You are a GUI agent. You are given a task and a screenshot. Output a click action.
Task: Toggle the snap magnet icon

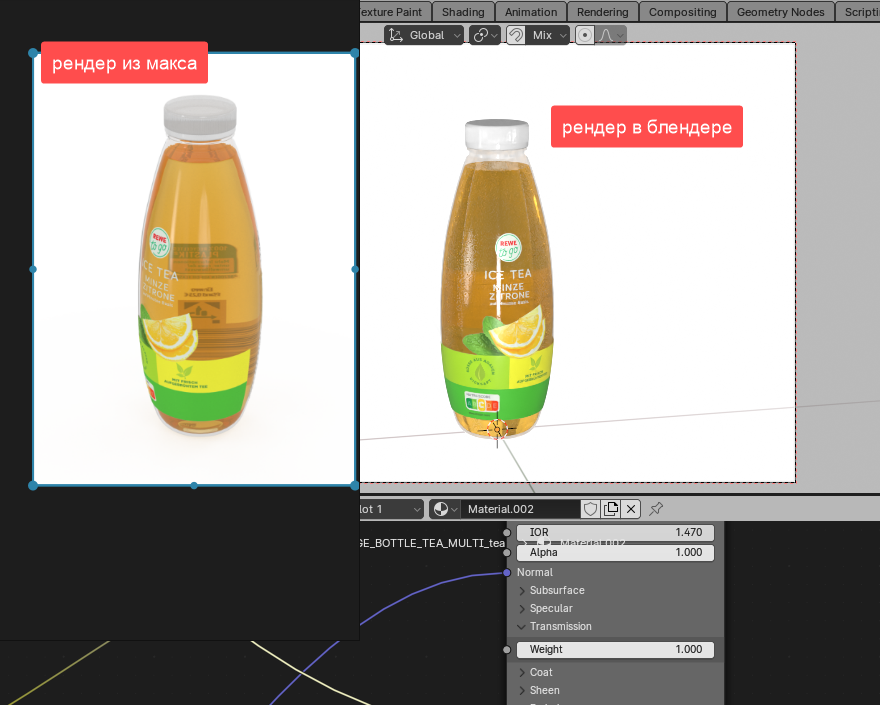(515, 35)
